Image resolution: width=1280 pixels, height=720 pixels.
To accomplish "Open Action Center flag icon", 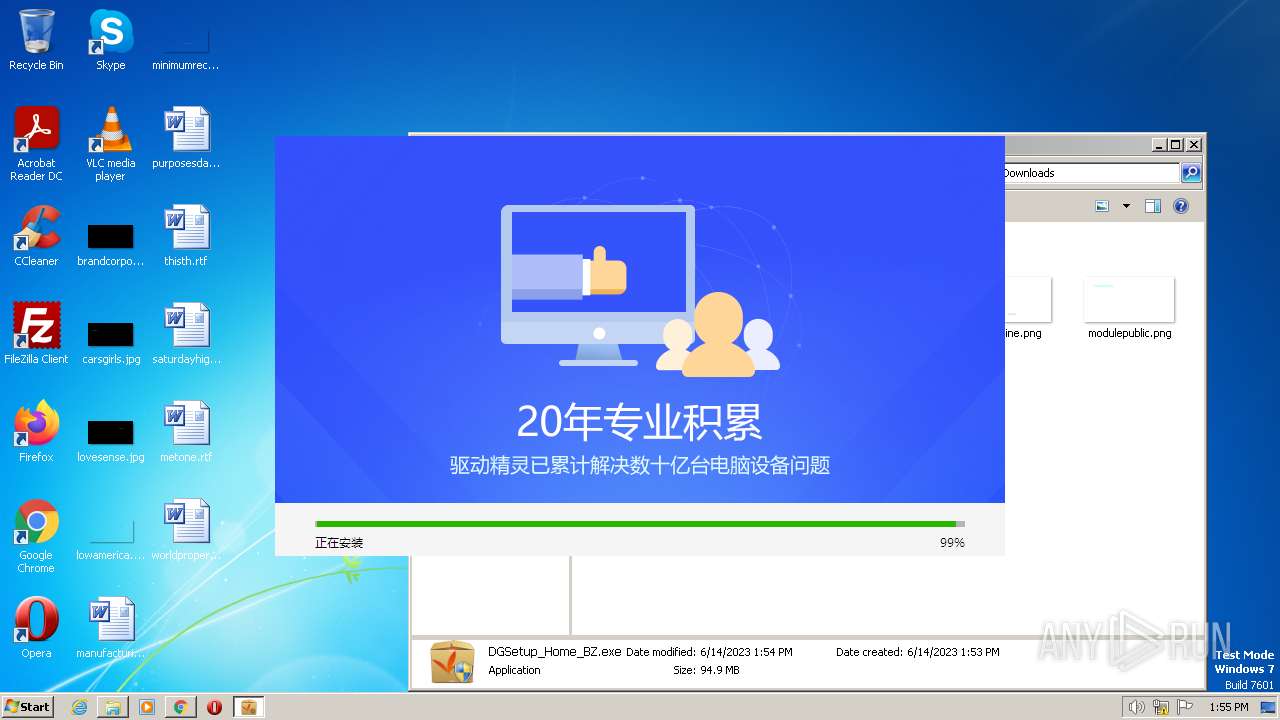I will click(x=1184, y=707).
